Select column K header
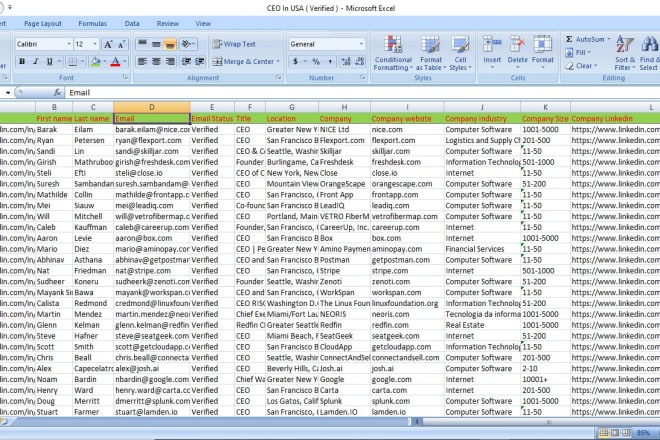 (x=545, y=107)
